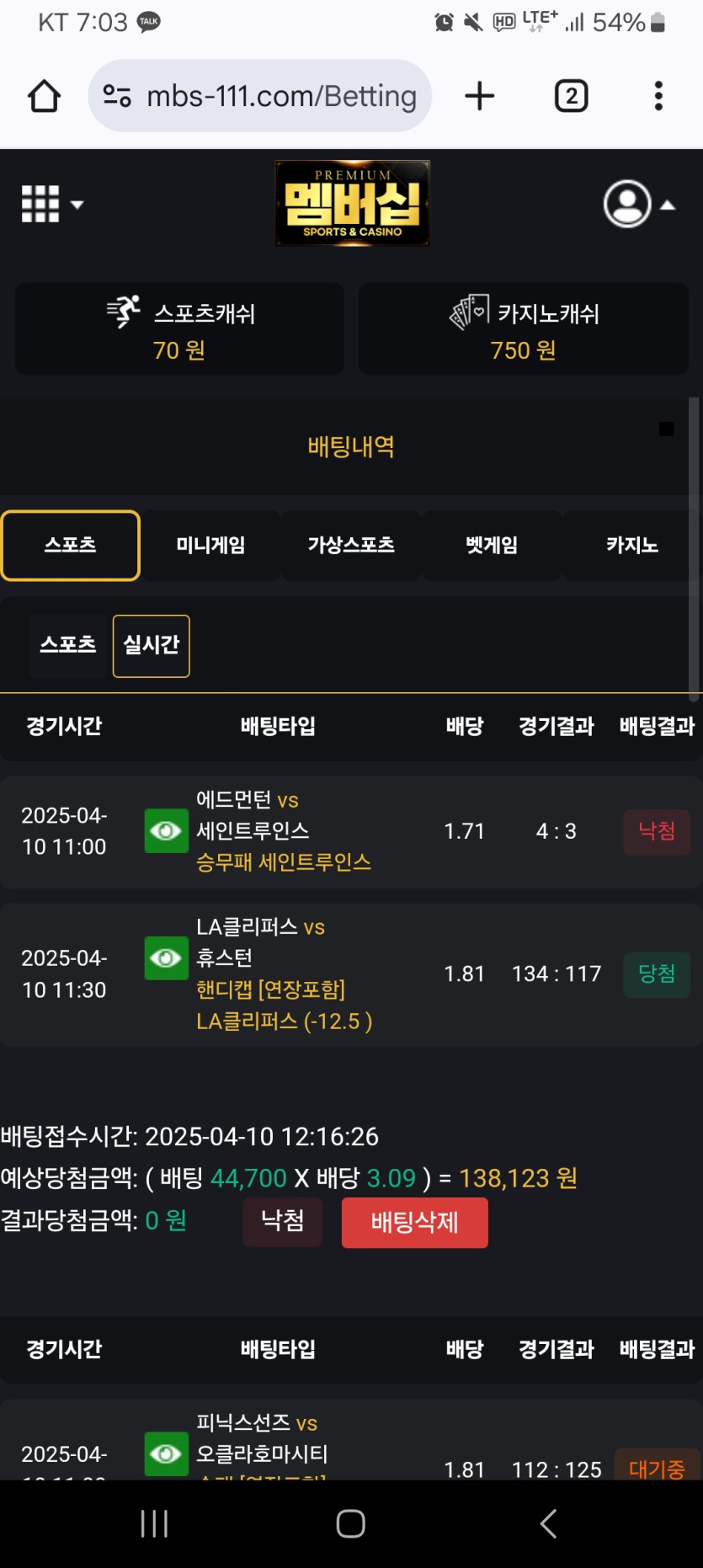Image resolution: width=703 pixels, height=1568 pixels.
Task: Toggle eye icon for 에드먼턴 vs 세인트루인스
Action: (166, 831)
